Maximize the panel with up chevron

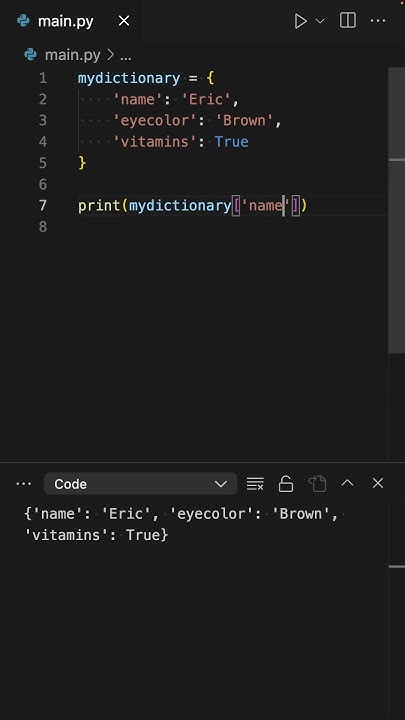point(347,483)
